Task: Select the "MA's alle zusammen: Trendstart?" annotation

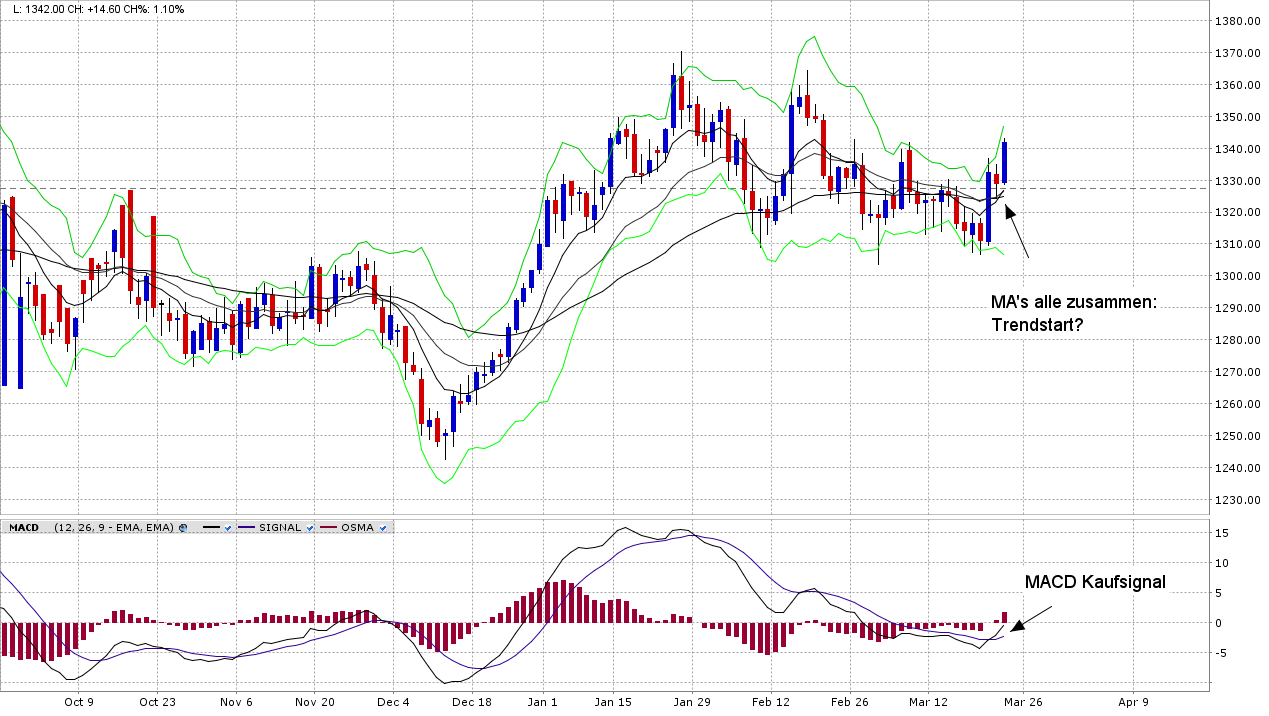Action: coord(1073,313)
